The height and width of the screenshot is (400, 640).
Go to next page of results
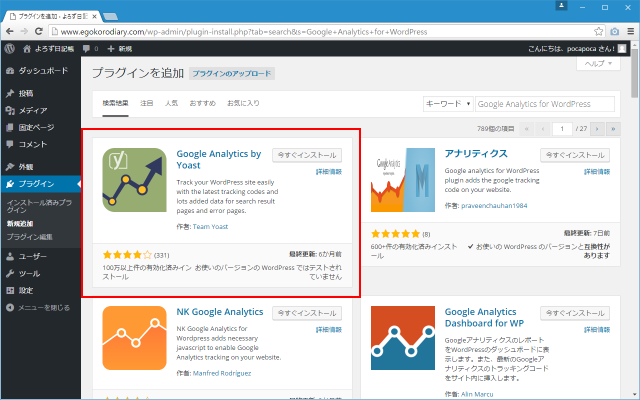click(x=597, y=129)
